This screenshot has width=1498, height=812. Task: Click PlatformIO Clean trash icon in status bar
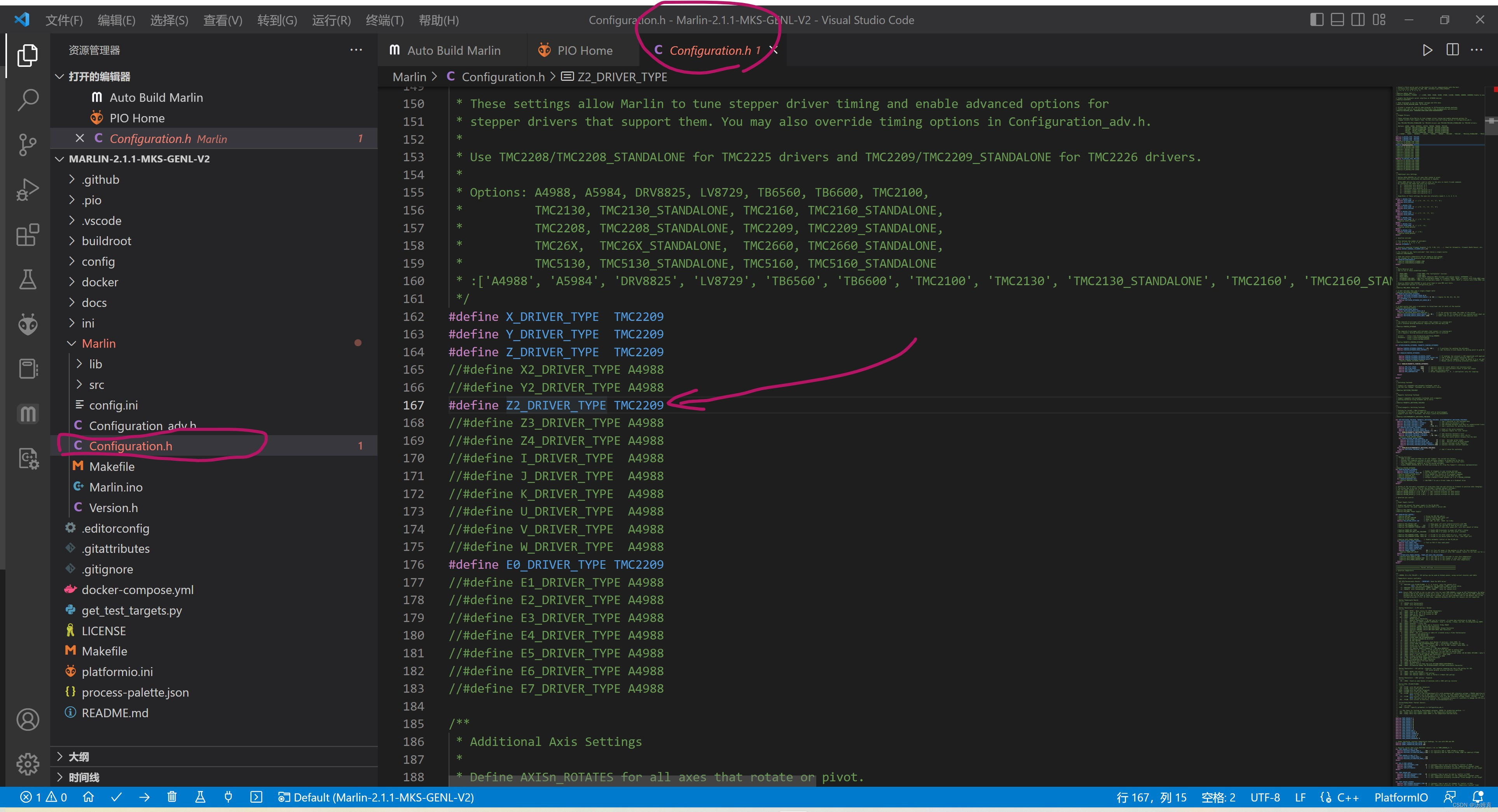[x=171, y=797]
